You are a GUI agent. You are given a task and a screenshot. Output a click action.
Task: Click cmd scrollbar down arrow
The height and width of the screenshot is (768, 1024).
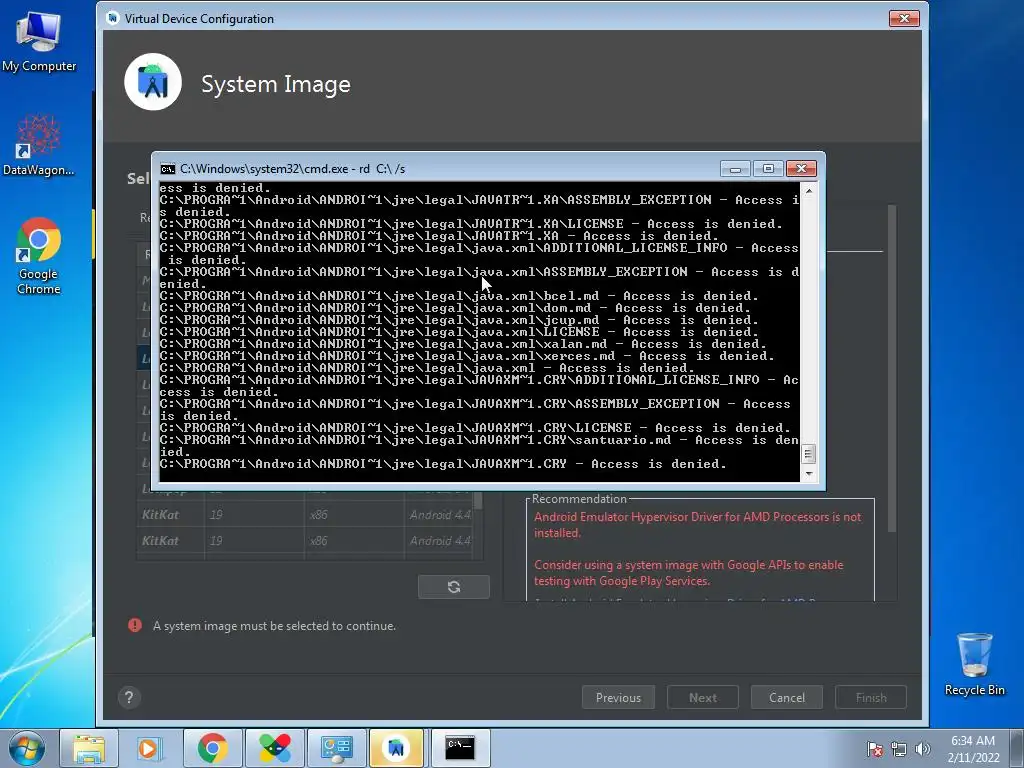[809, 474]
